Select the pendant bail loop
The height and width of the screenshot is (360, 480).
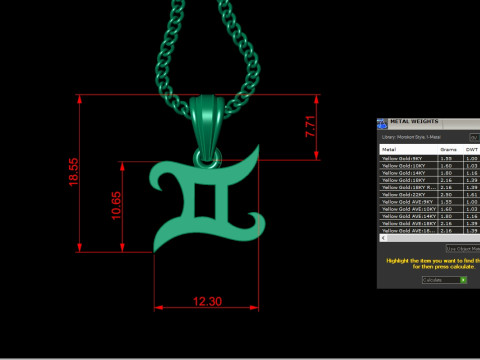click(207, 128)
